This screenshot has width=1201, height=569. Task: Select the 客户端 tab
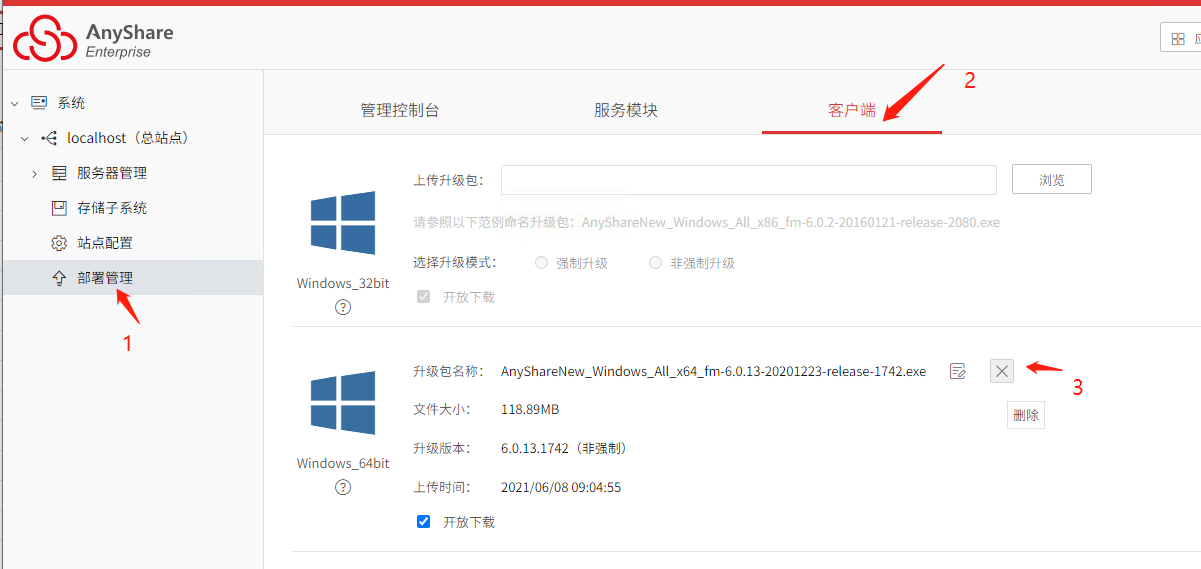(852, 110)
